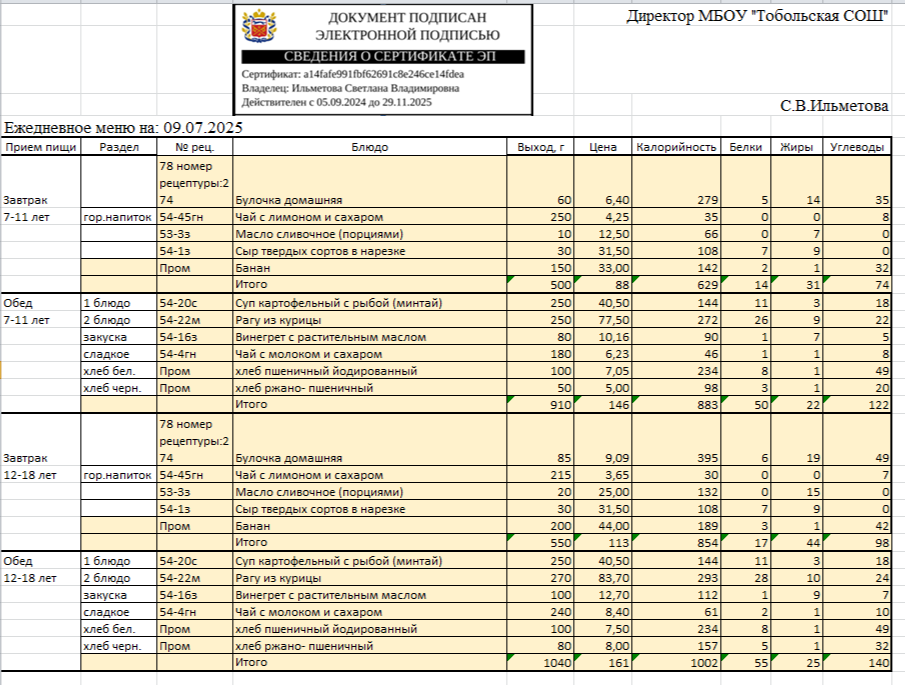Select price '7,05' for wheat bread
Screen dimensions: 905x685
[x=603, y=371]
